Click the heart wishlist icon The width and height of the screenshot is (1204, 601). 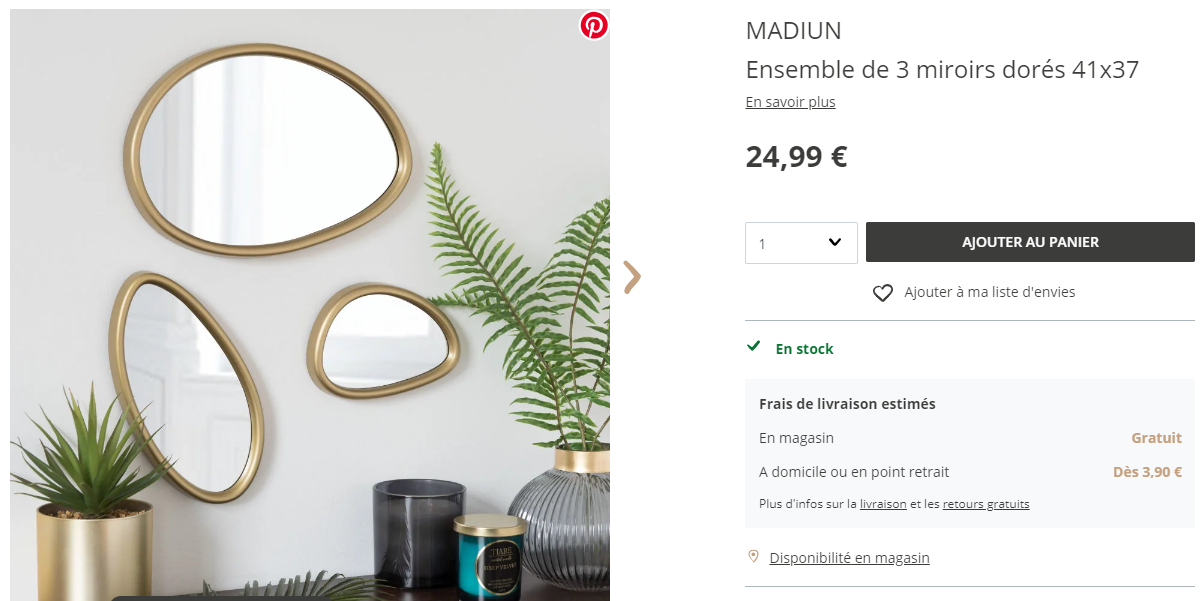883,293
